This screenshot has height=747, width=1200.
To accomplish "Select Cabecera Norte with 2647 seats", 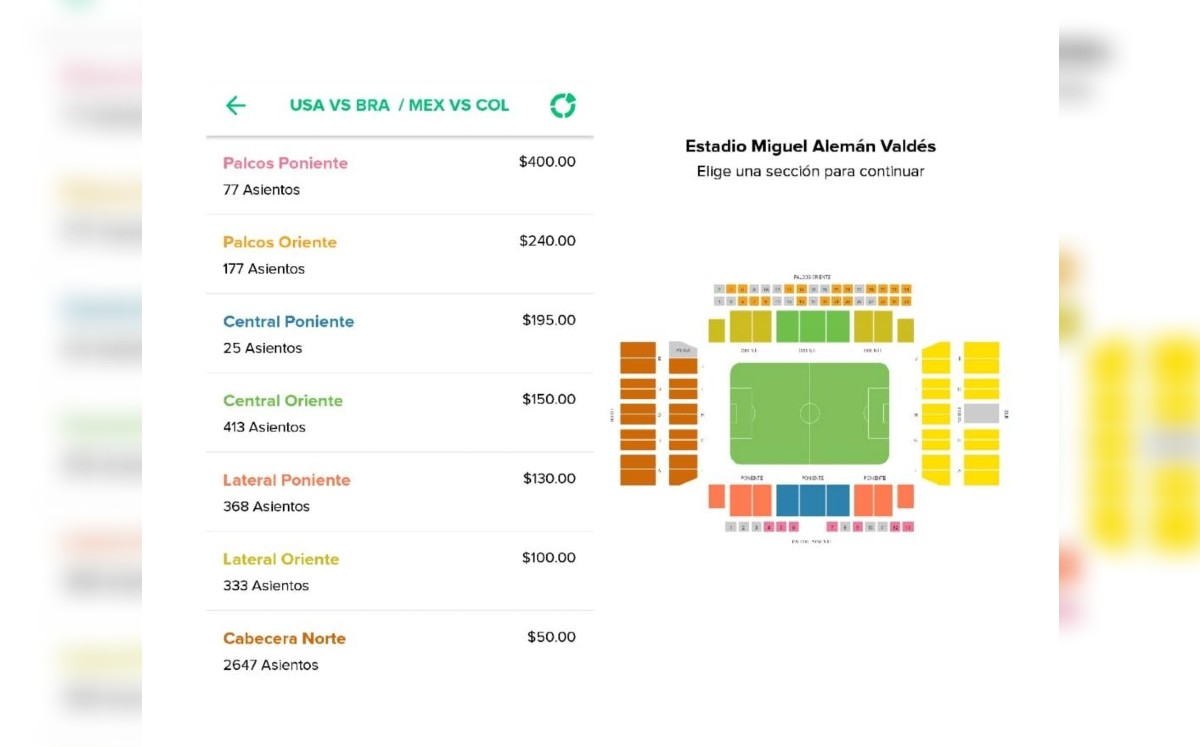I will click(x=399, y=650).
